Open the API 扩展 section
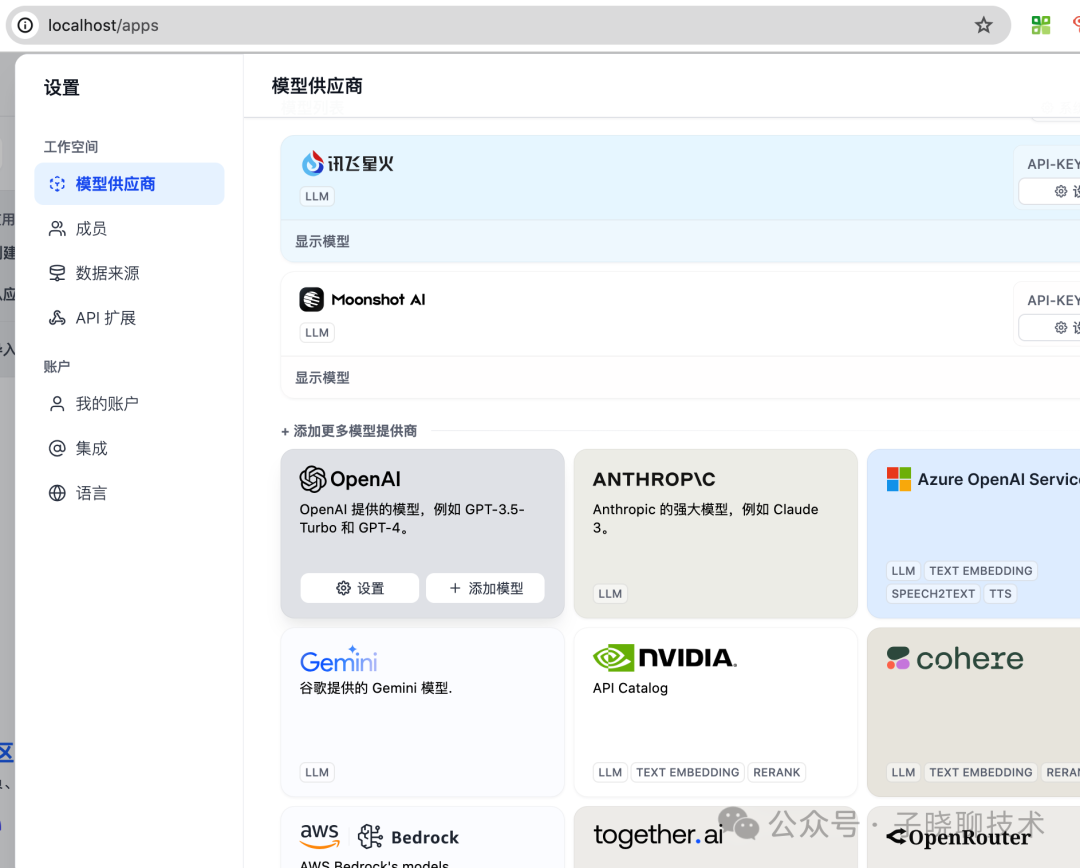 point(129,318)
